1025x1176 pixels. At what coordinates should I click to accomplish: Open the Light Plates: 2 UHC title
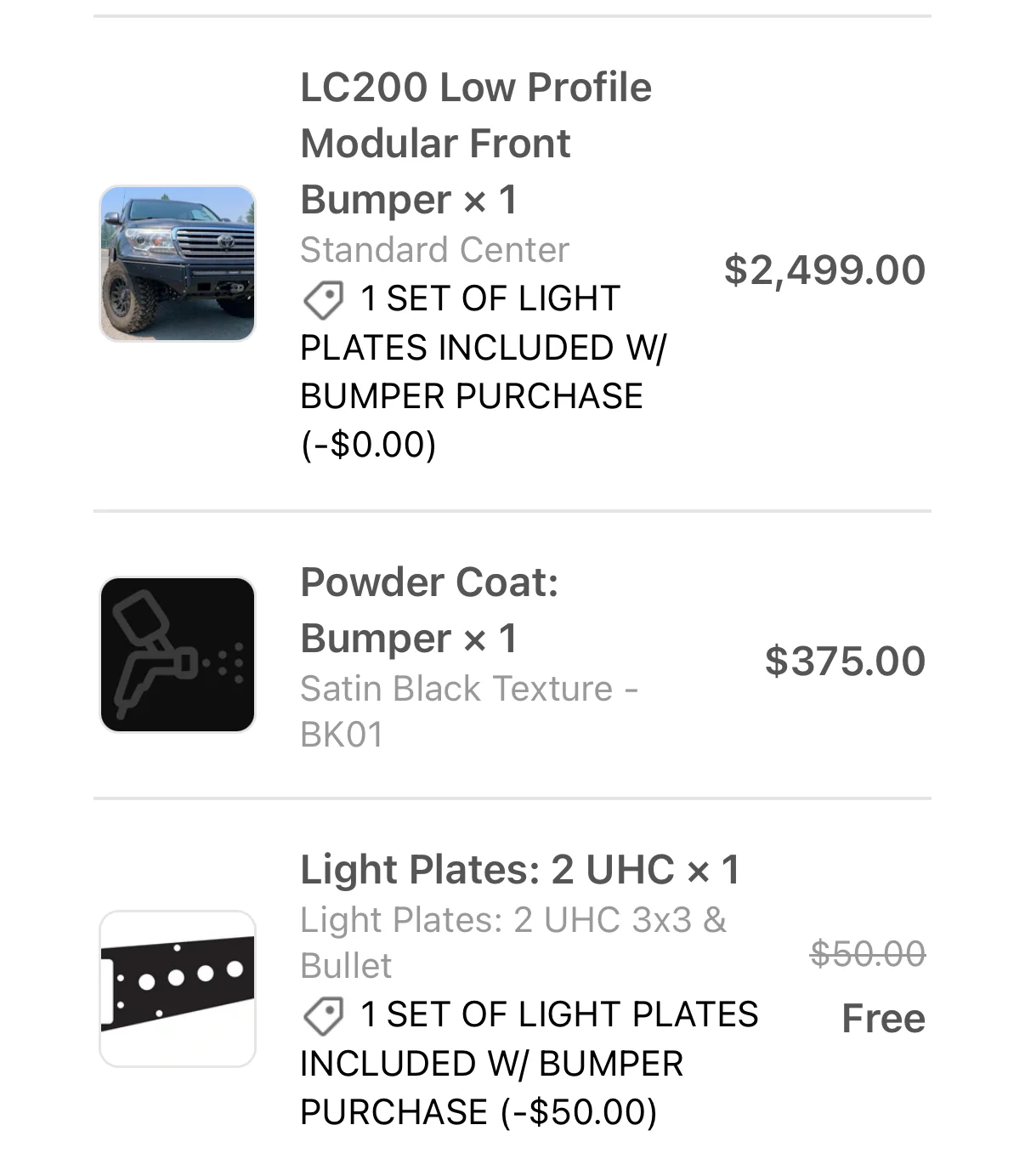click(487, 870)
